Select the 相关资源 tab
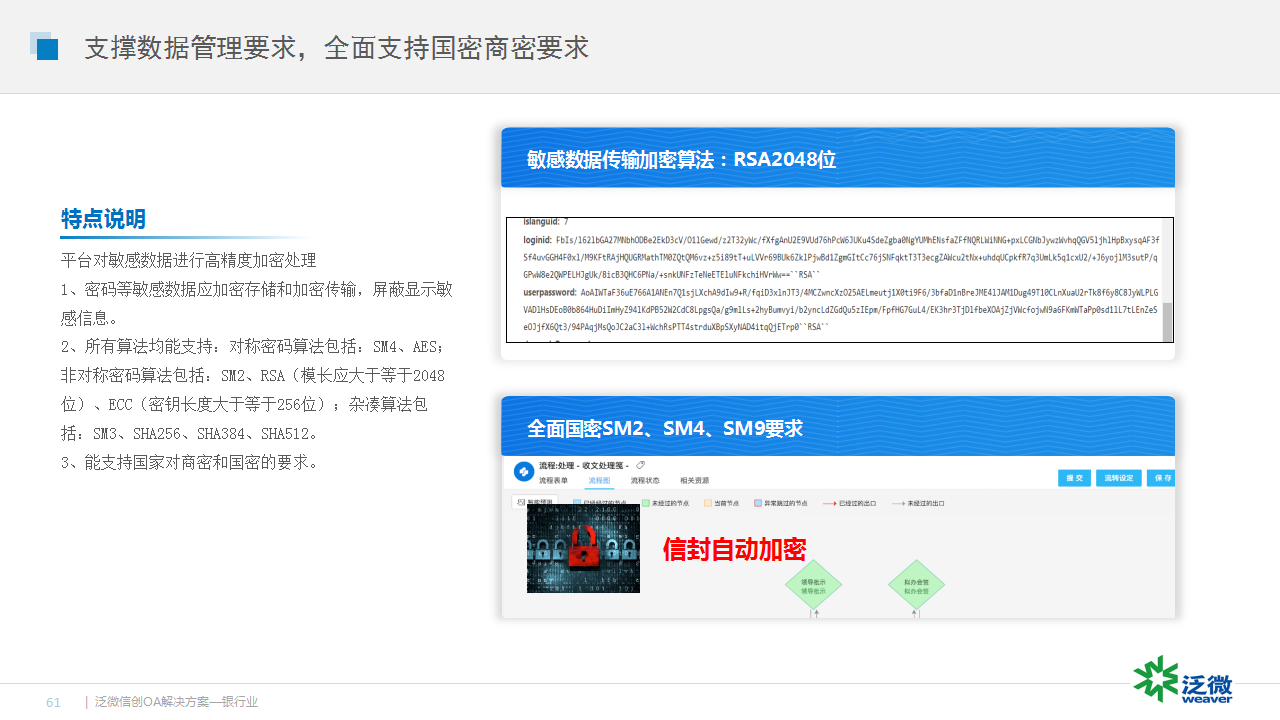The height and width of the screenshot is (720, 1280). [694, 480]
